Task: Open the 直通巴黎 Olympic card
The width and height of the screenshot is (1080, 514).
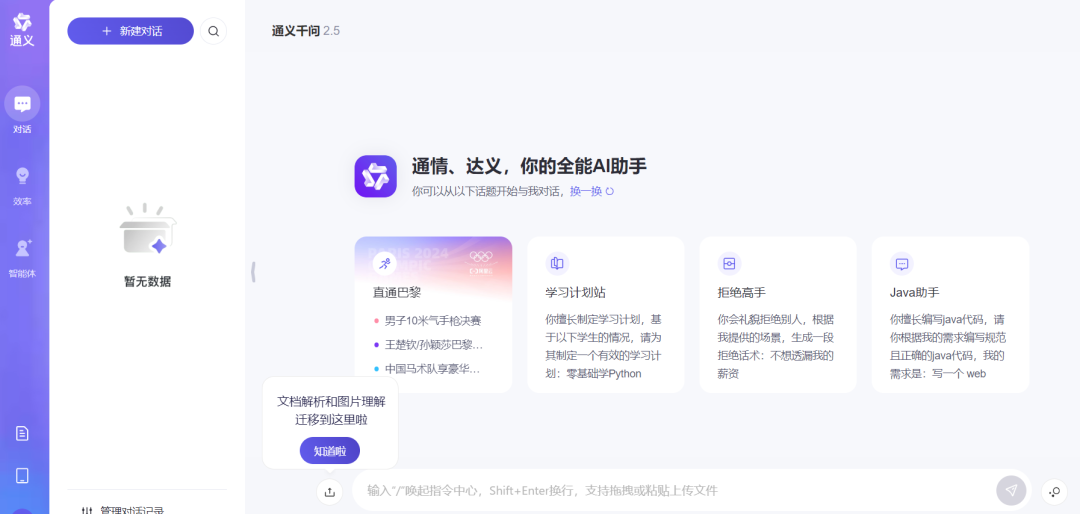Action: 433,315
